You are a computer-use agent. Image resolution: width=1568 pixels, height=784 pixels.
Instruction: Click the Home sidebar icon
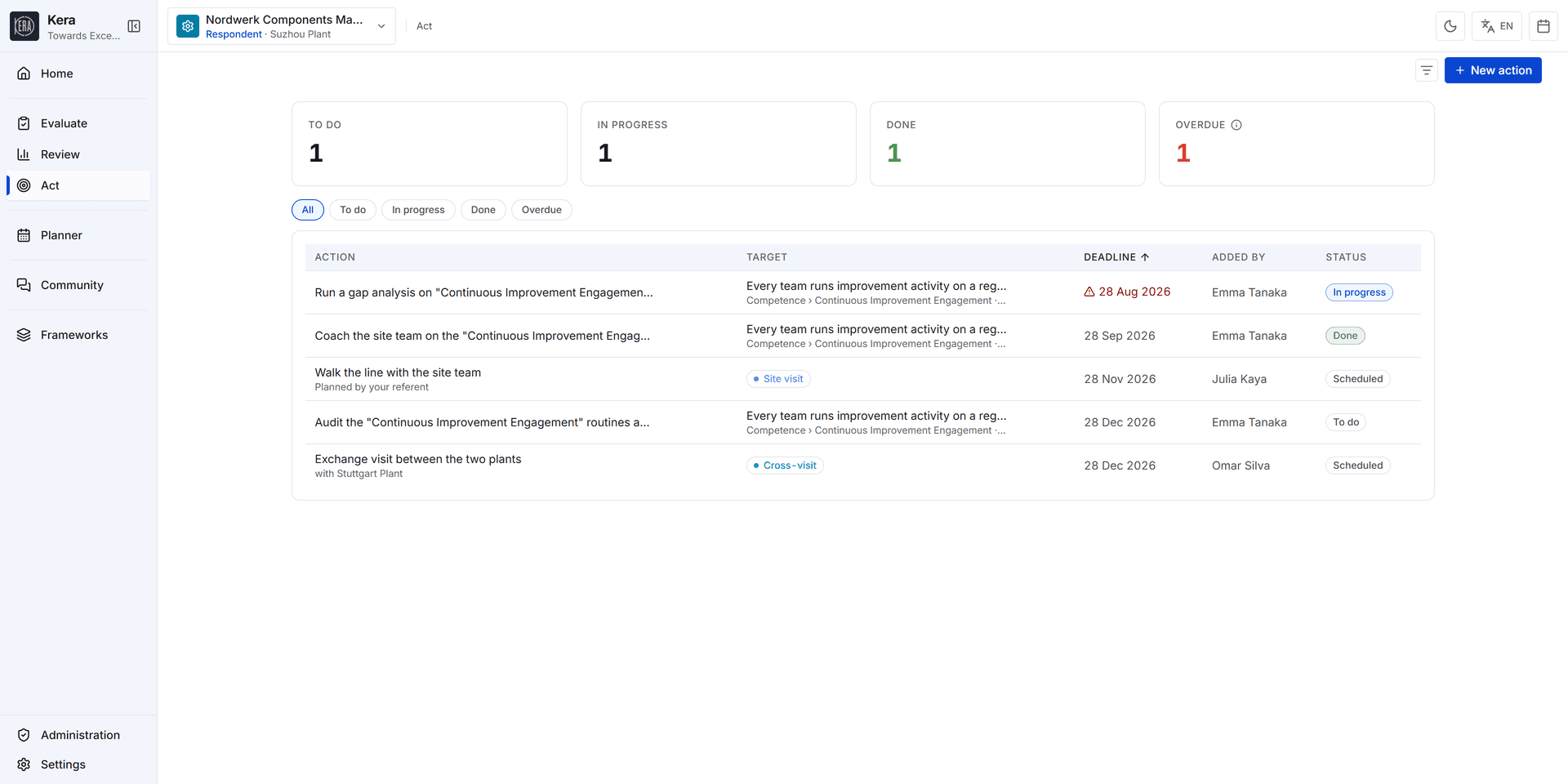pos(24,73)
